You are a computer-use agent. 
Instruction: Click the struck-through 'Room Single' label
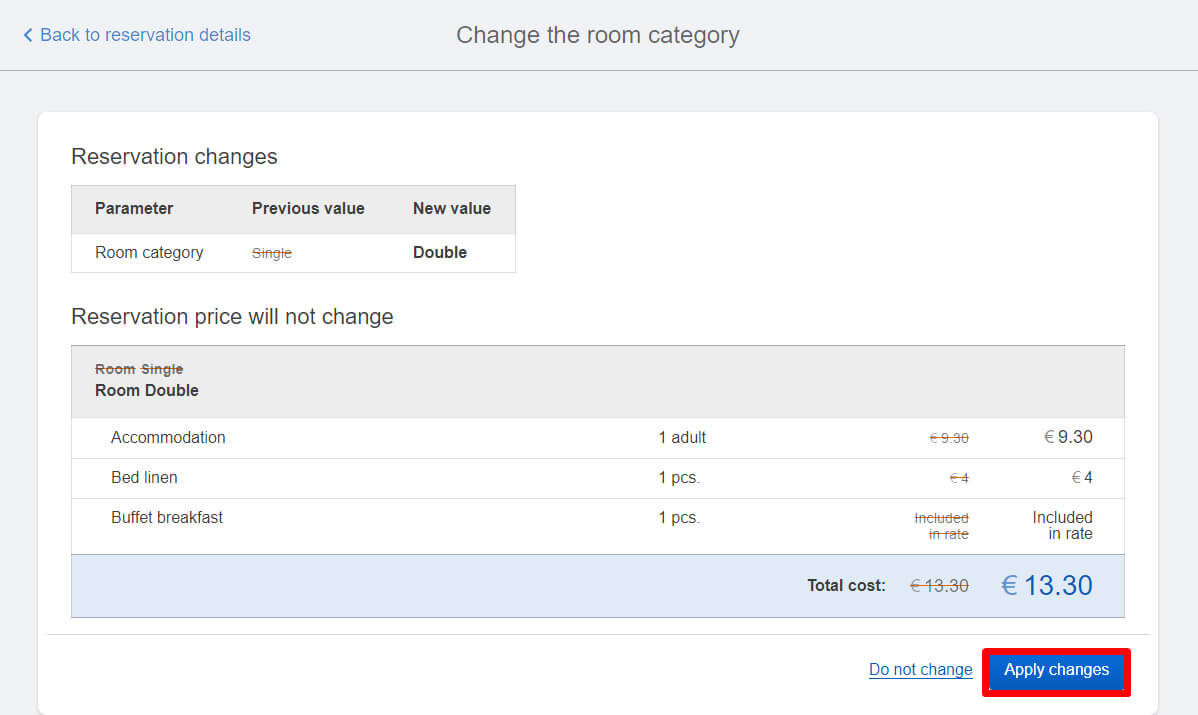pos(139,369)
